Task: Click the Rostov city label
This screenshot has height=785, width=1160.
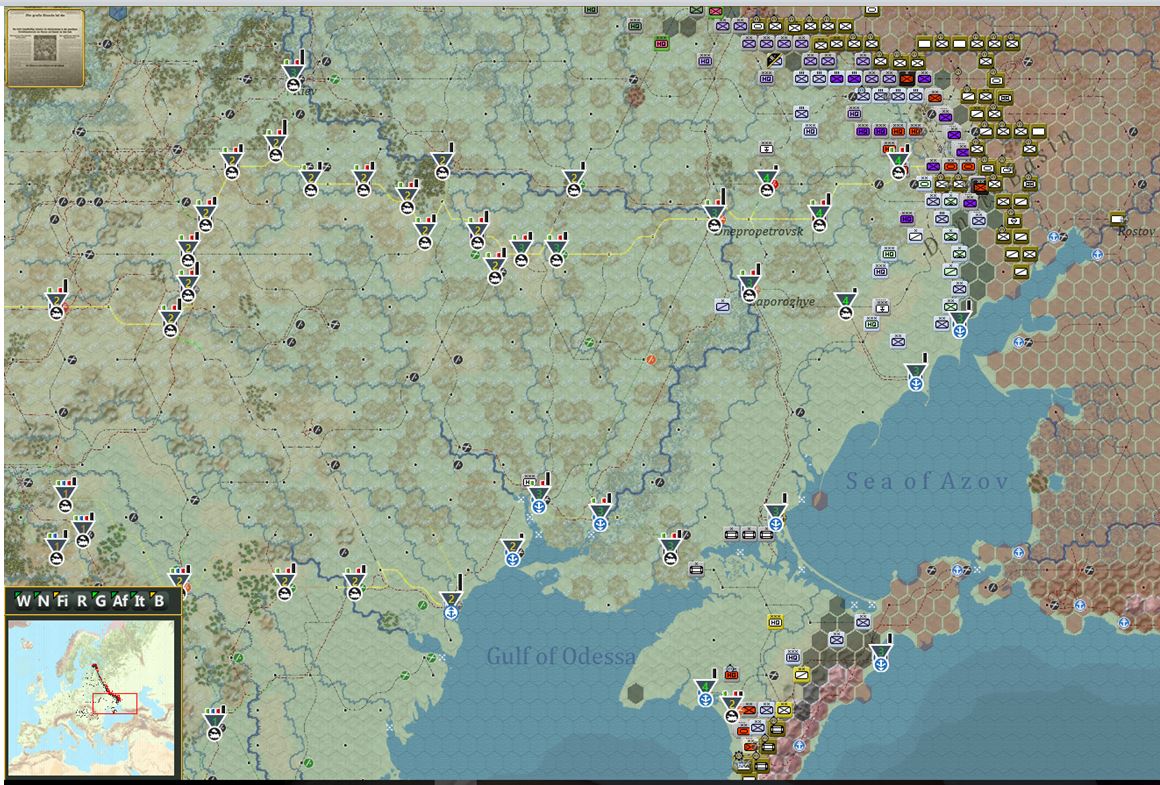Action: [x=1136, y=232]
